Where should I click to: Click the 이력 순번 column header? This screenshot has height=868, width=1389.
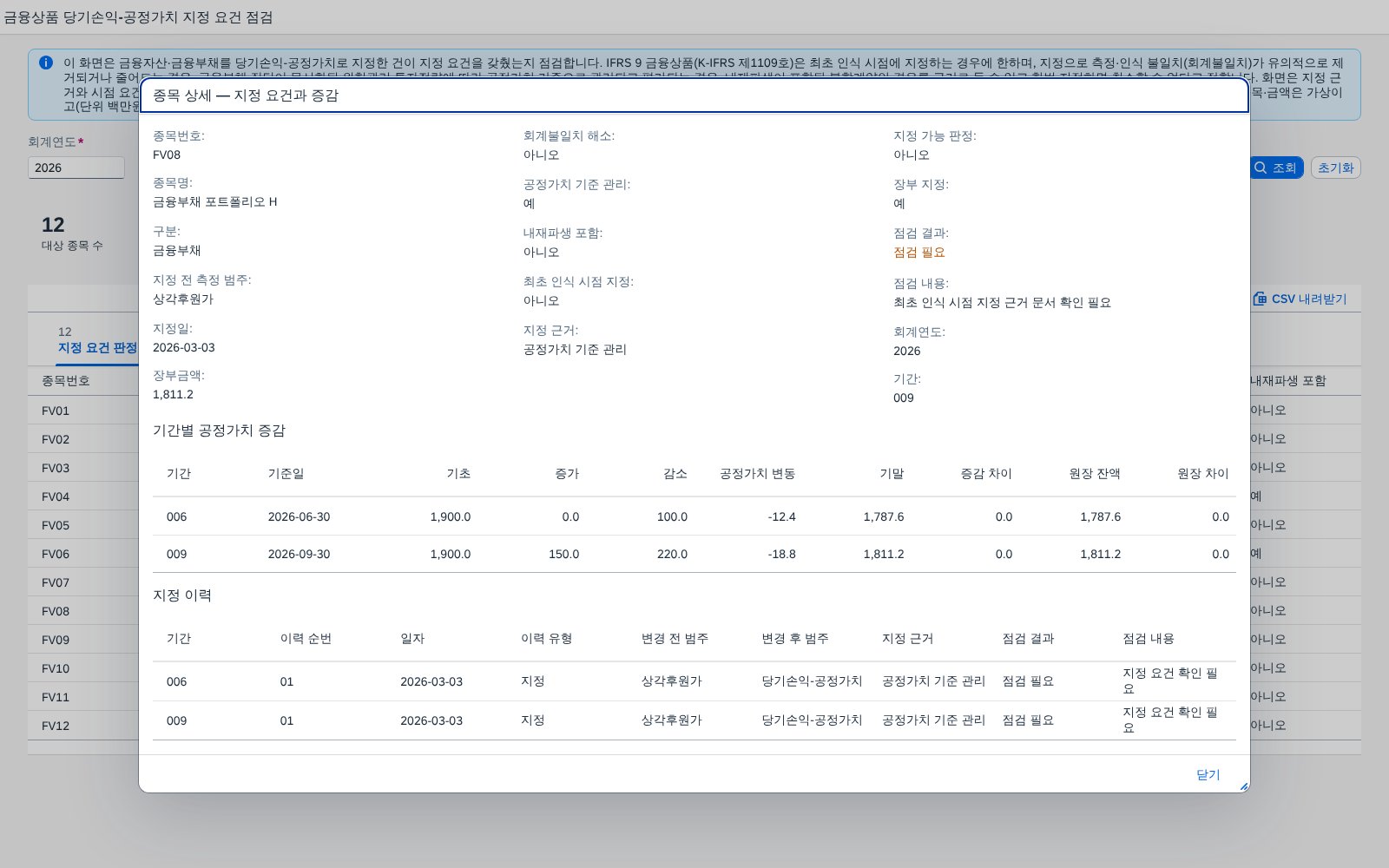[306, 639]
